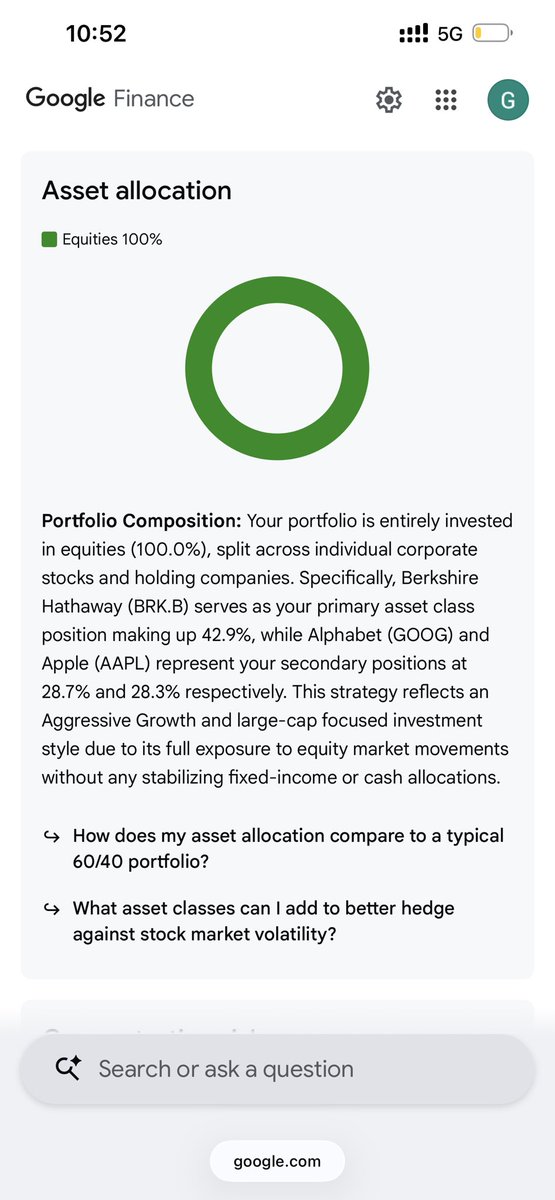Tap the Equities 100% legend label
The image size is (555, 1200).
pos(112,239)
